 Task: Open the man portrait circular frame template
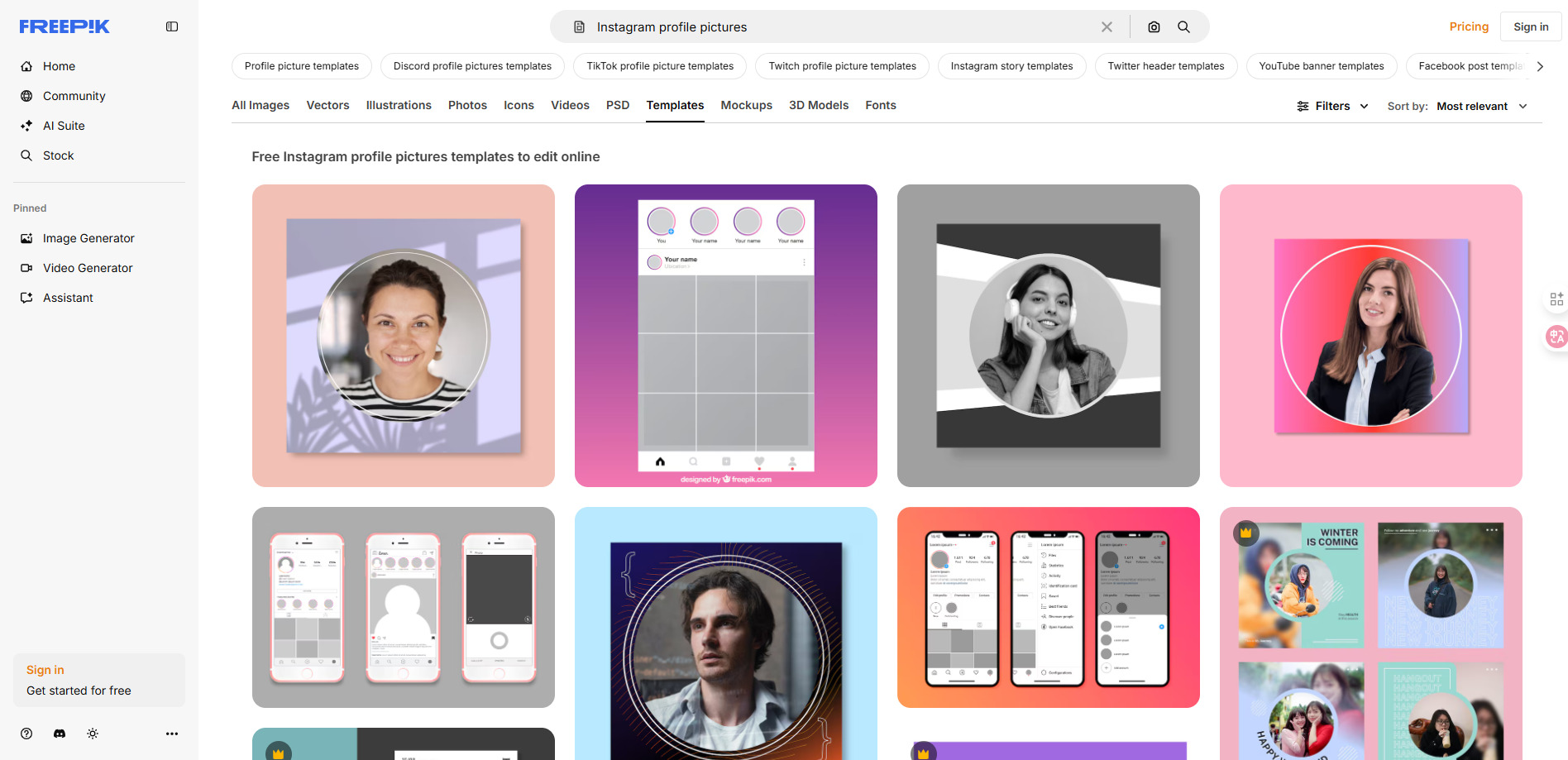pos(726,633)
